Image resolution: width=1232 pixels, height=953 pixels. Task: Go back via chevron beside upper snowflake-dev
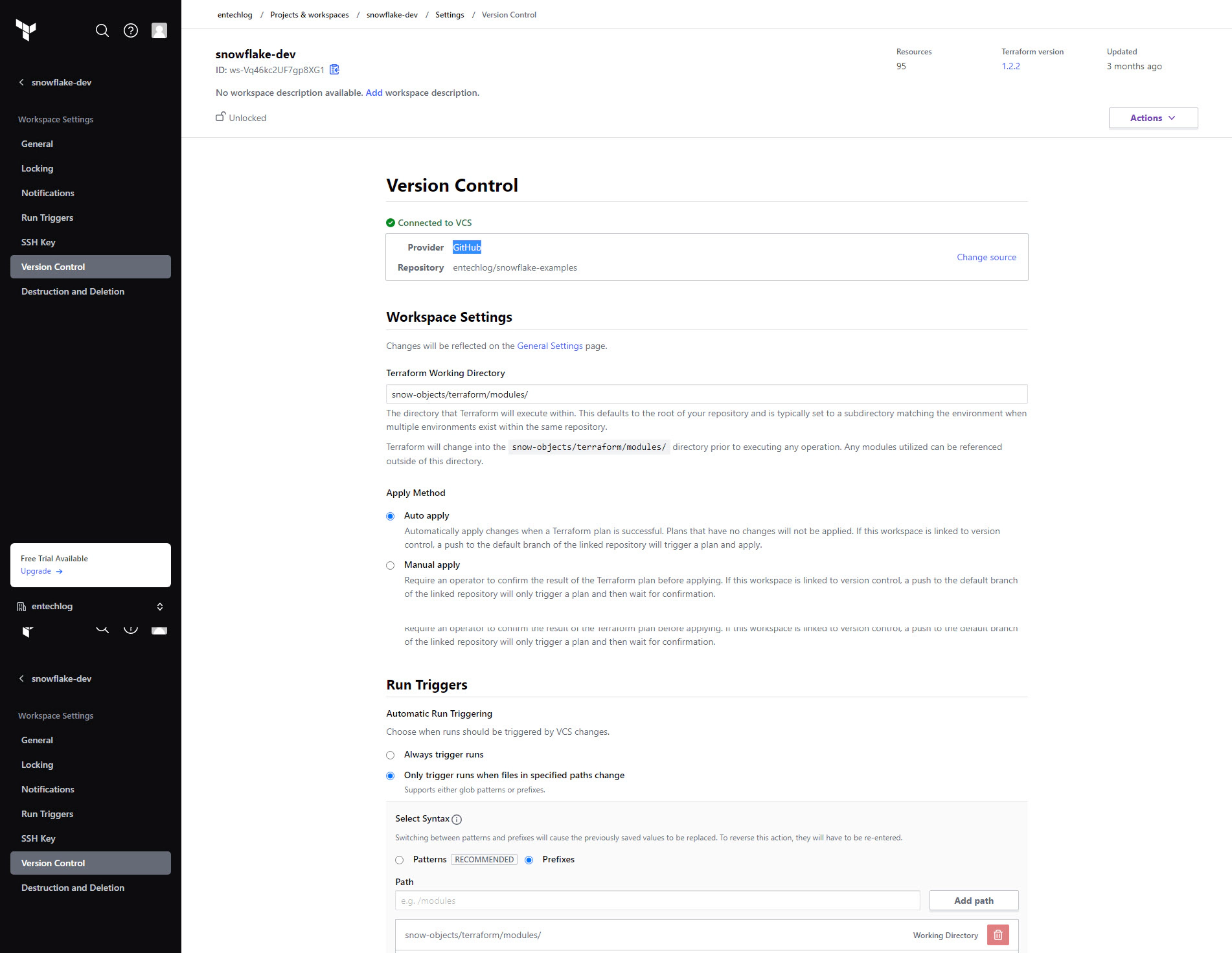tap(21, 82)
